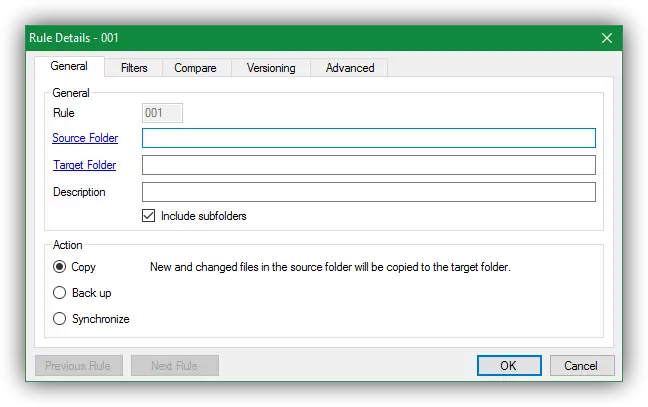Click the Next Rule button

coord(174,366)
